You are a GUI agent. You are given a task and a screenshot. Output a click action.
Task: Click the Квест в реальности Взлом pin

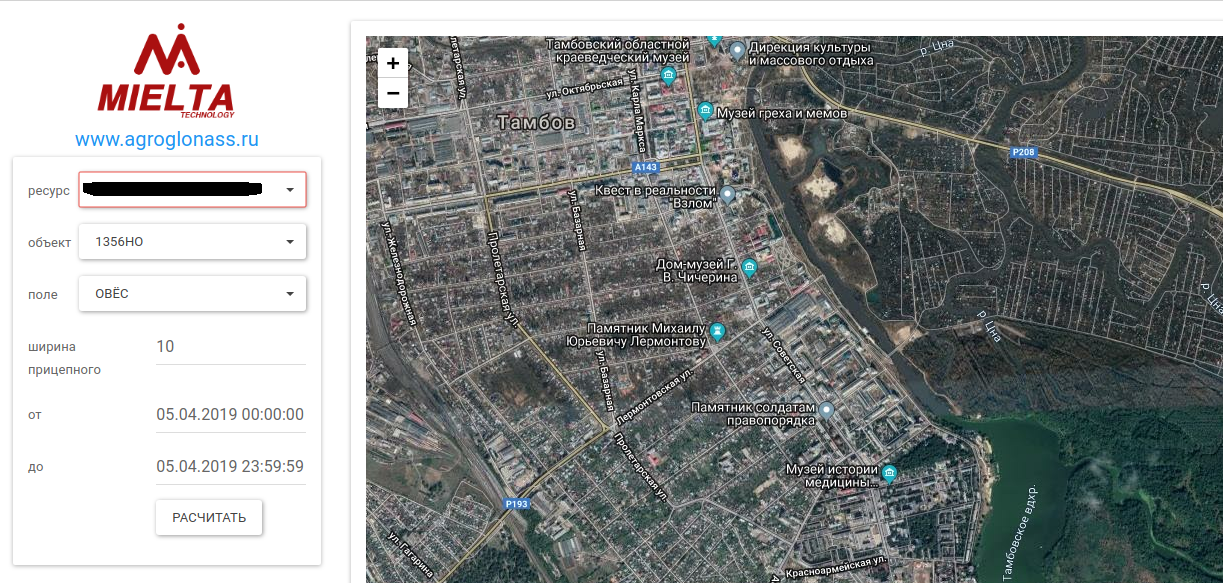click(728, 194)
